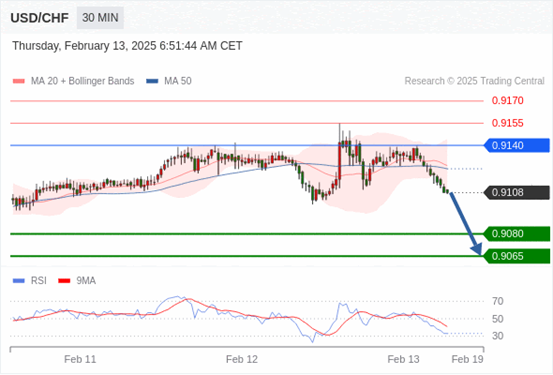Click the Feb 19 date axis label
Image resolution: width=553 pixels, height=375 pixels.
pos(467,359)
